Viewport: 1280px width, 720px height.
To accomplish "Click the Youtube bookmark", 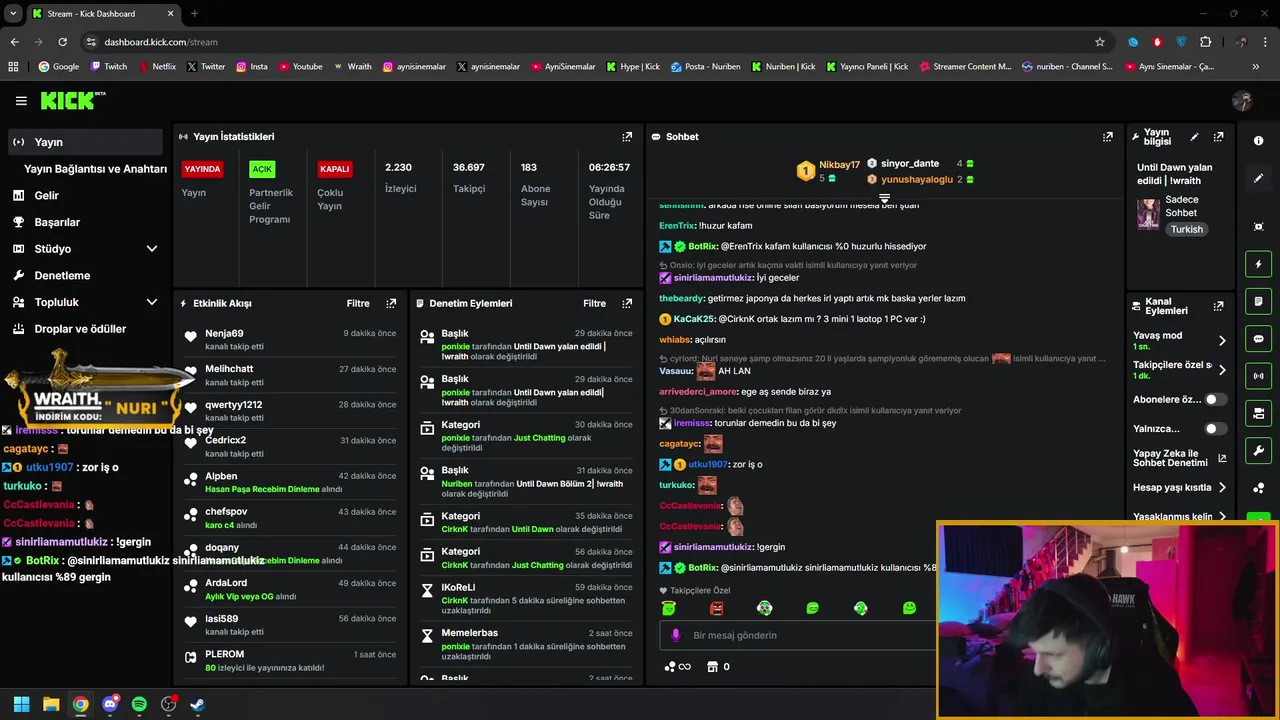I will [x=301, y=67].
